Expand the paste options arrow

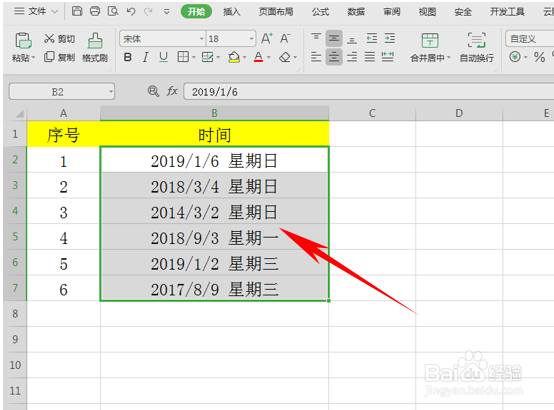pos(34,58)
